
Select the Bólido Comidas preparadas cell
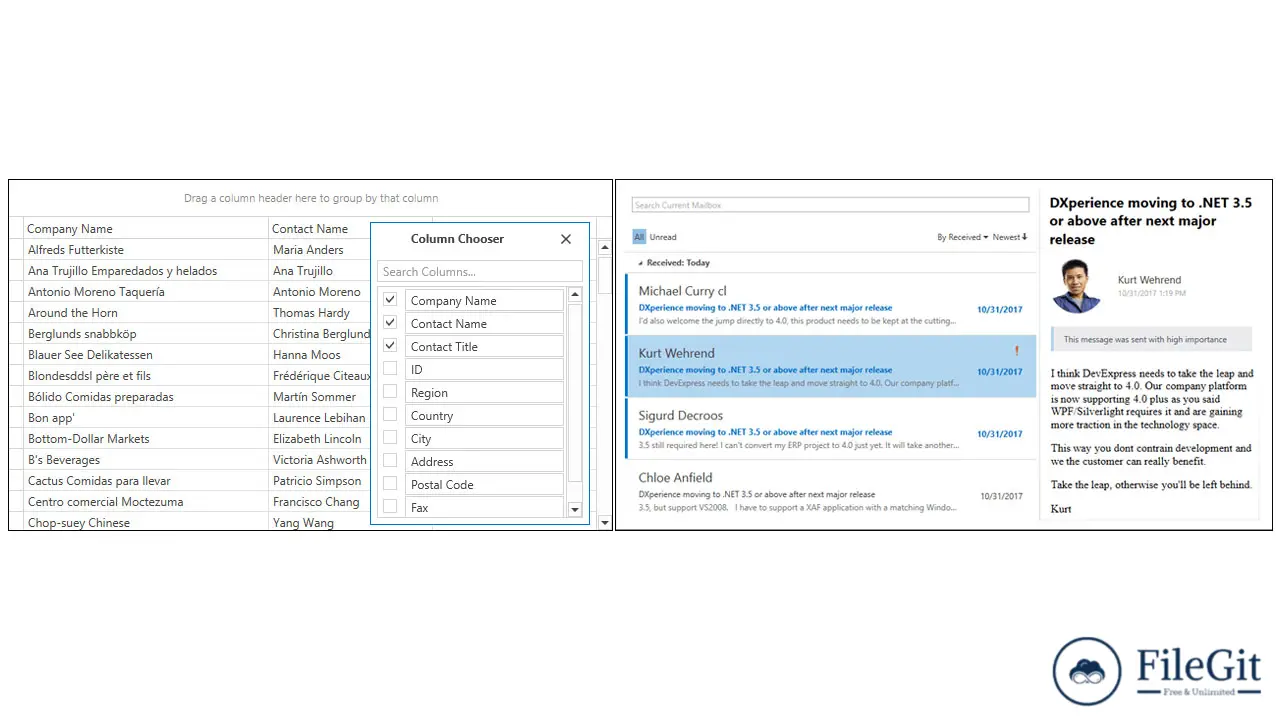pos(146,396)
